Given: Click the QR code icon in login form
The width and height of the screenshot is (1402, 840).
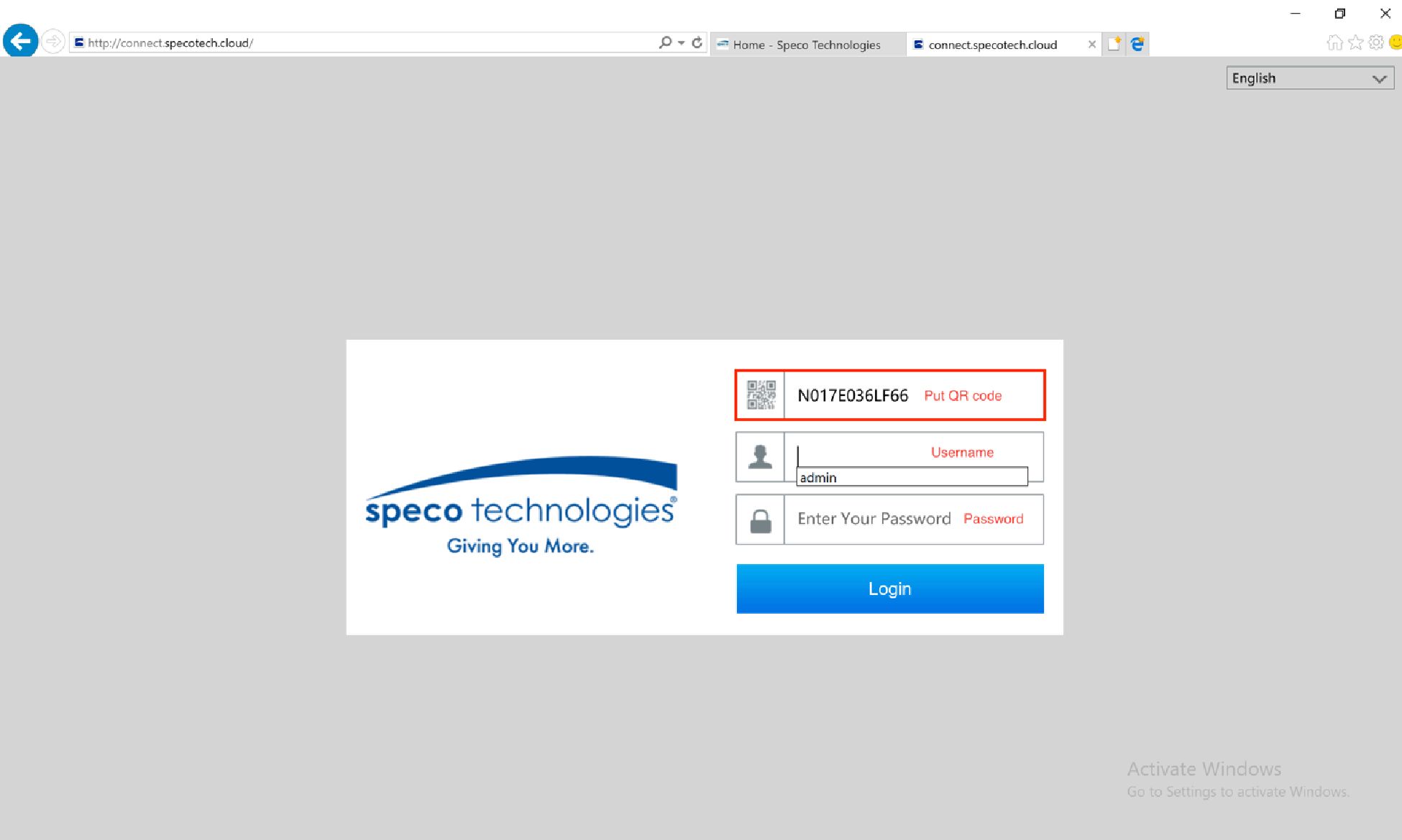Looking at the screenshot, I should pyautogui.click(x=761, y=395).
